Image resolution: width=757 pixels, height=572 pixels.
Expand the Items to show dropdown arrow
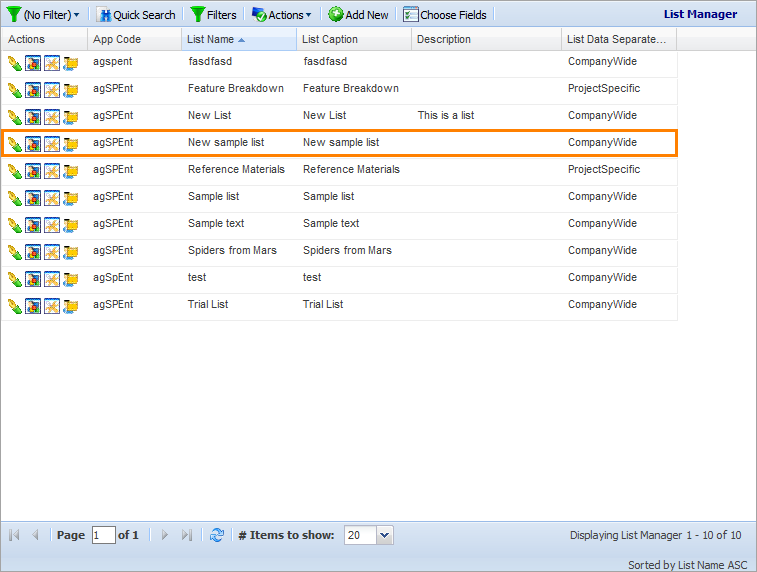click(x=384, y=535)
